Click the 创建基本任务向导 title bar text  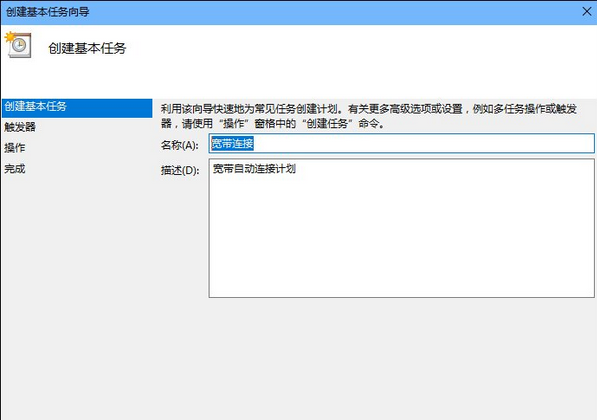[47, 12]
